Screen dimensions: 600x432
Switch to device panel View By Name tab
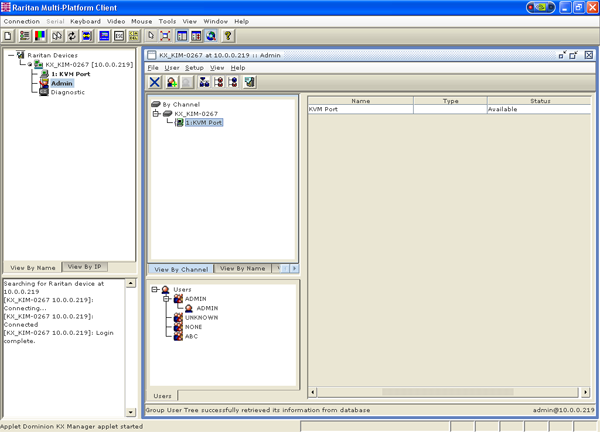click(33, 267)
